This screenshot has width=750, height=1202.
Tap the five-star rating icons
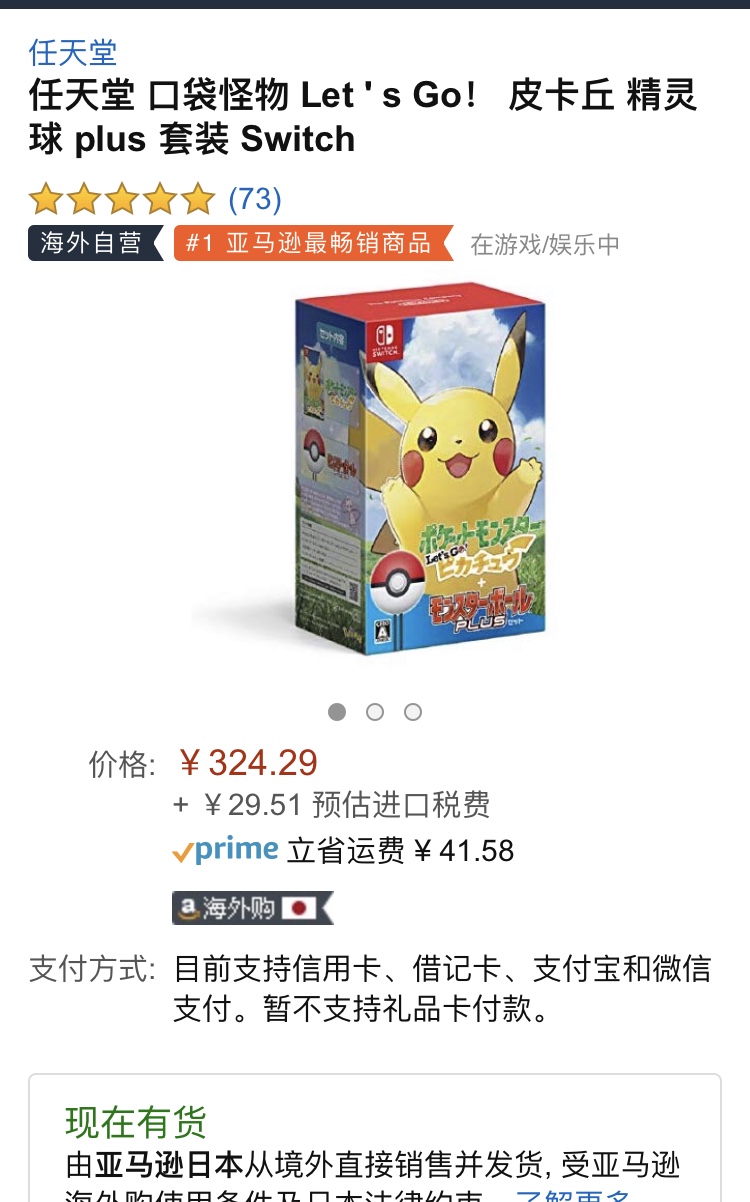tap(122, 199)
